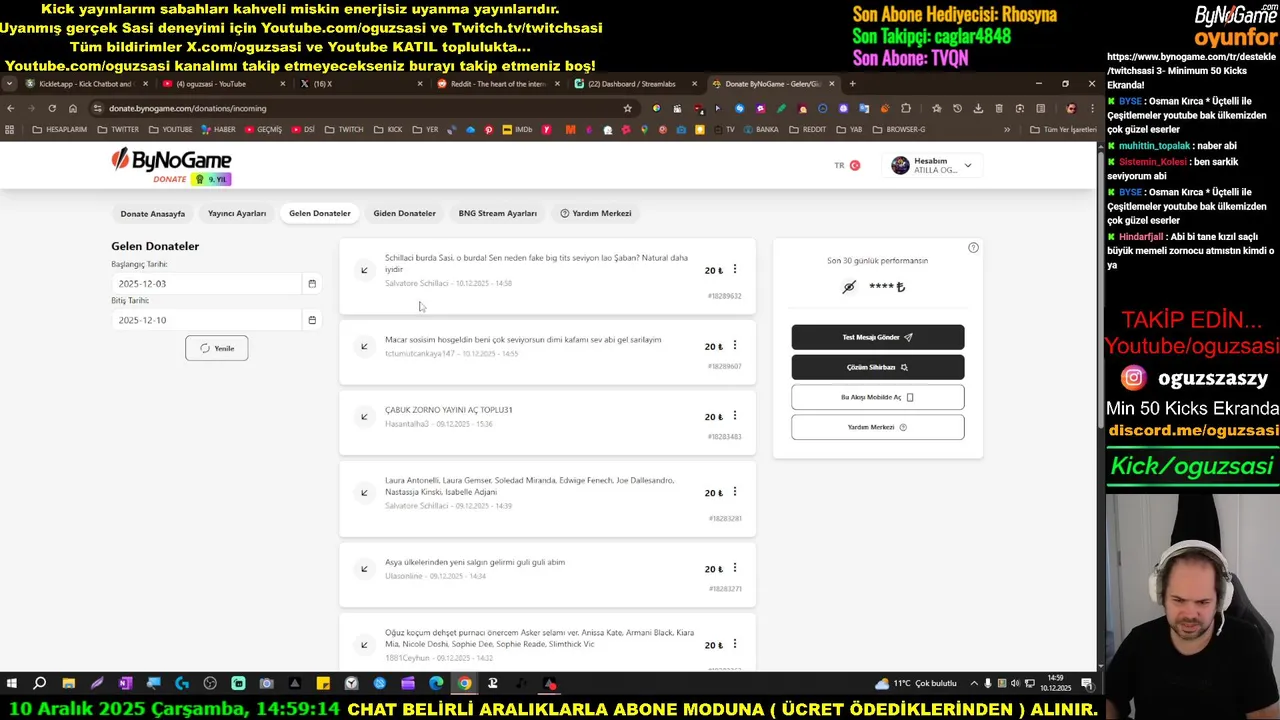Expand the YOUTUBE bookmarks folder
Viewport: 1280px width, 720px height.
pyautogui.click(x=170, y=129)
